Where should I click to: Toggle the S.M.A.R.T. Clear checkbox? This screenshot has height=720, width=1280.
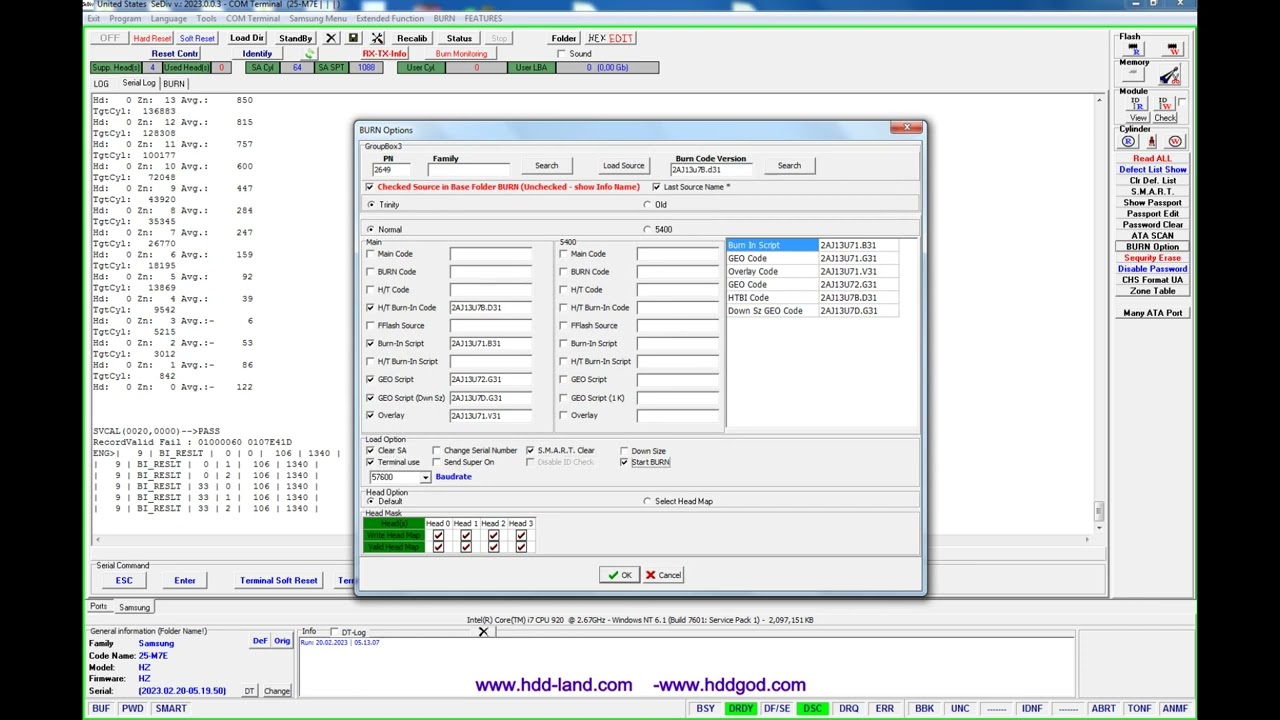coord(530,451)
